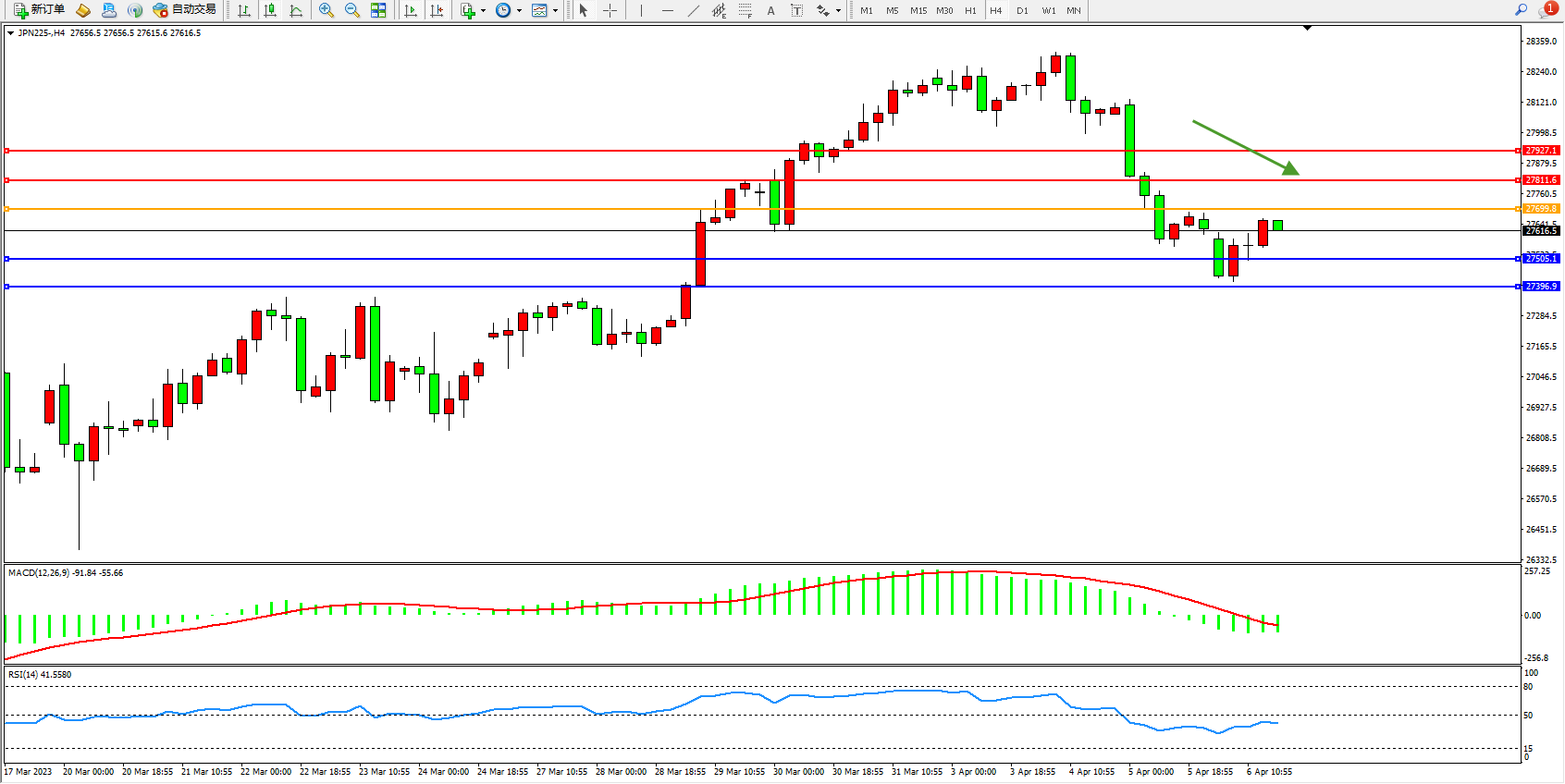1565x784 pixels.
Task: Select the crosshair tool
Action: (x=610, y=10)
